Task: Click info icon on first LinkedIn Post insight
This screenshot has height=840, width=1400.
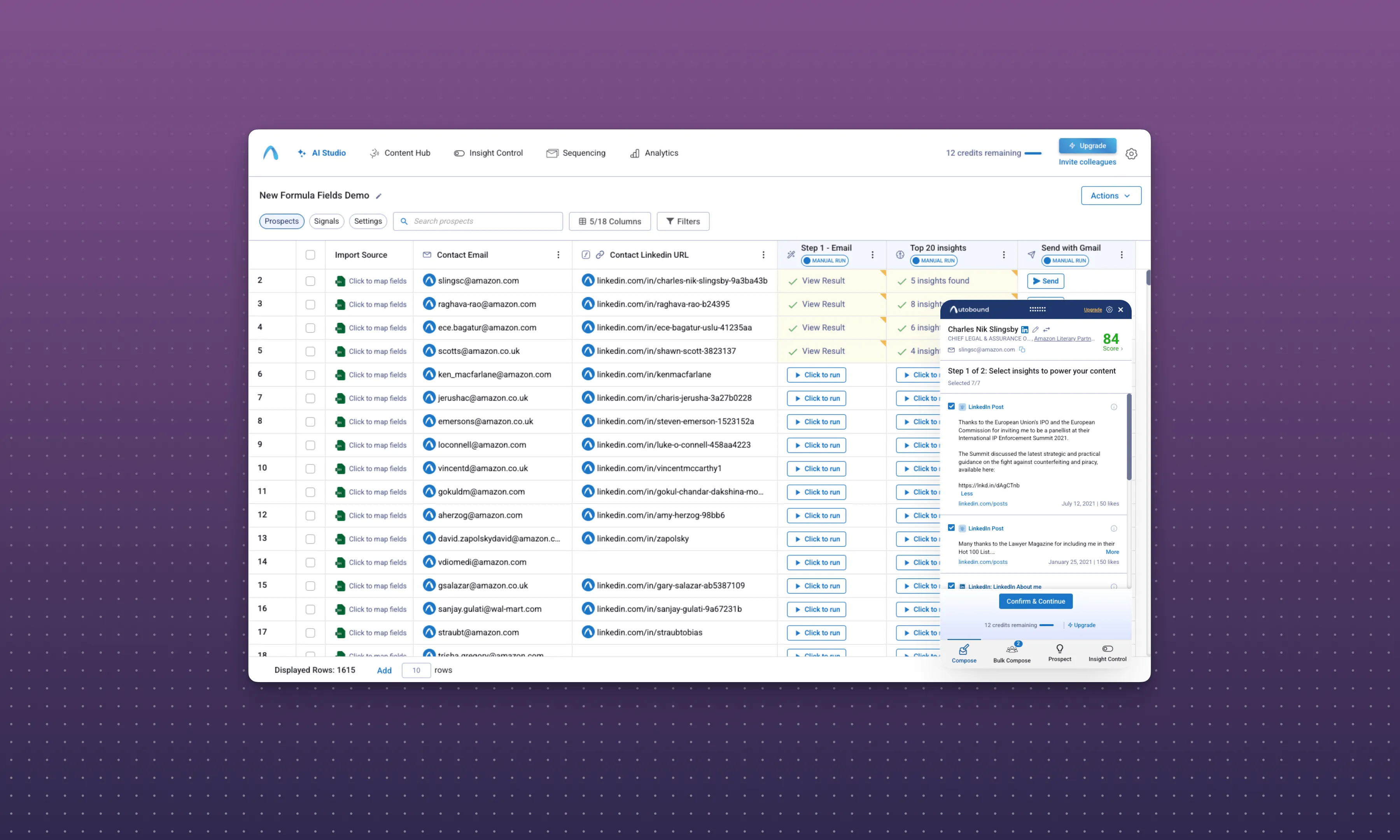Action: point(1113,407)
